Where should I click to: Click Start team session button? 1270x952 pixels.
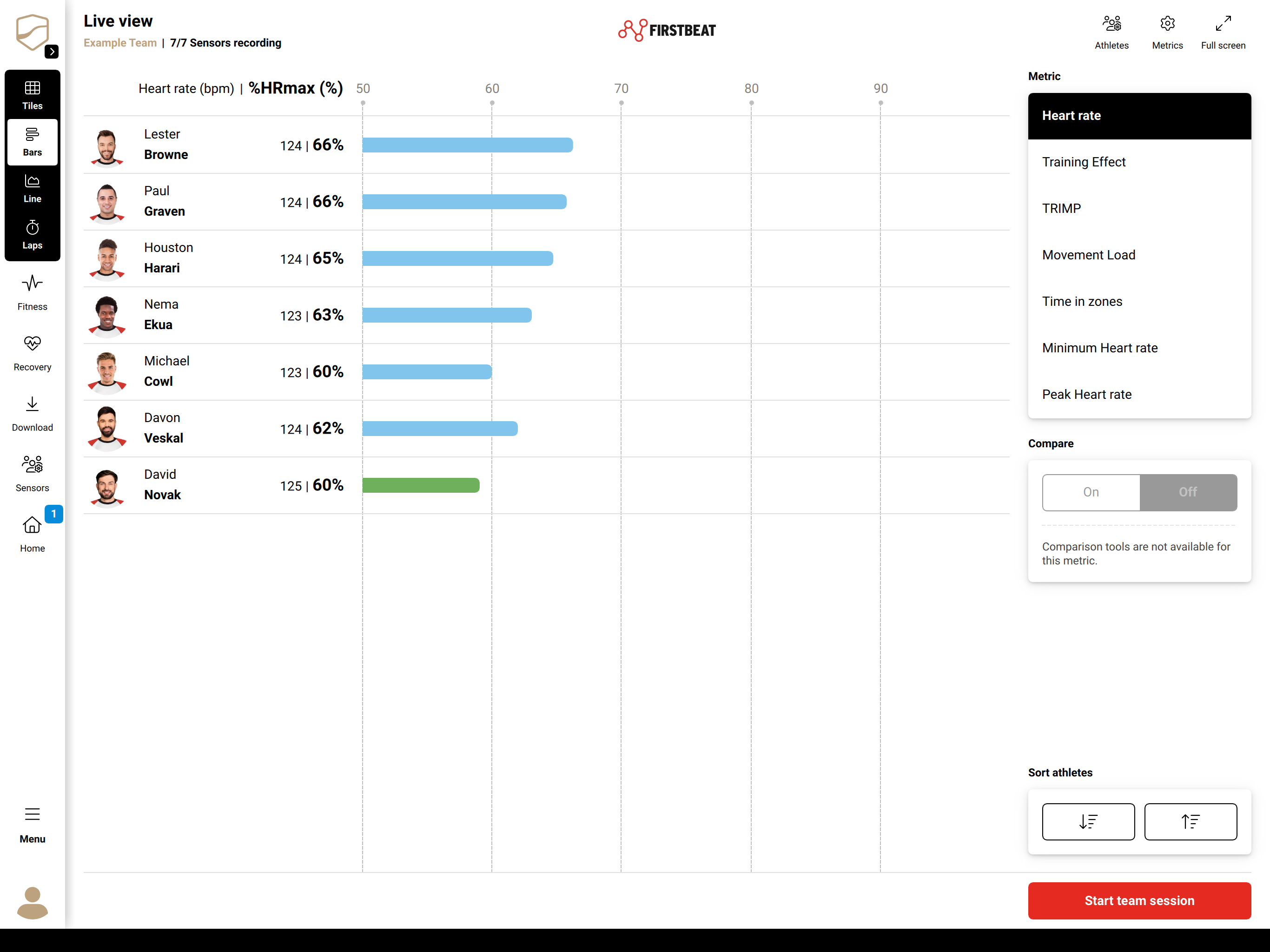point(1139,900)
